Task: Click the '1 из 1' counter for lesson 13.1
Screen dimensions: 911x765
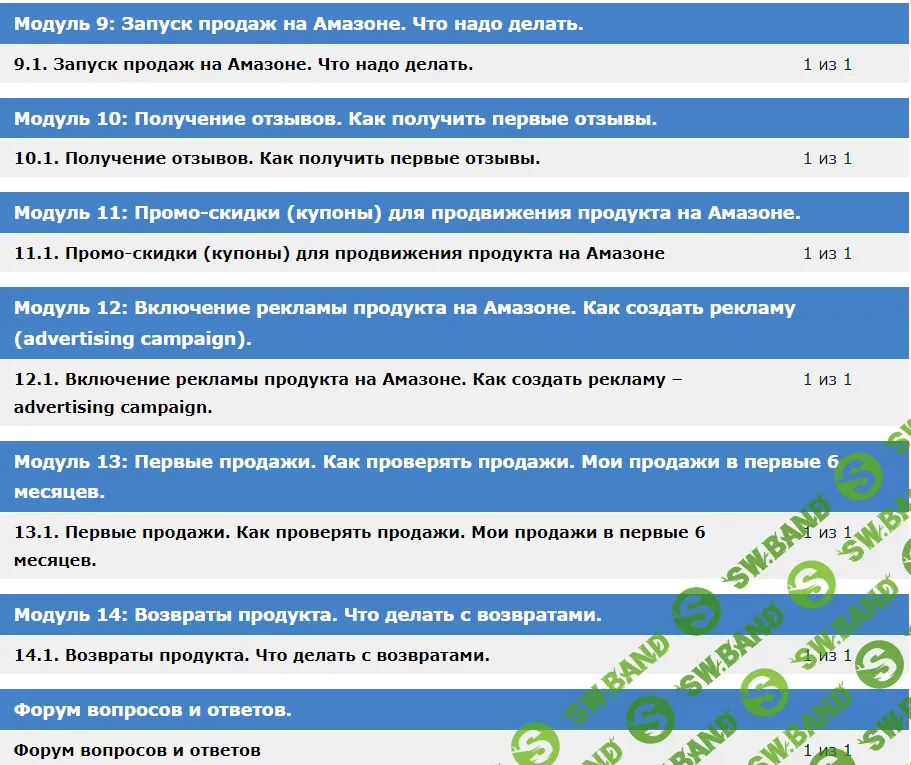Action: point(827,533)
